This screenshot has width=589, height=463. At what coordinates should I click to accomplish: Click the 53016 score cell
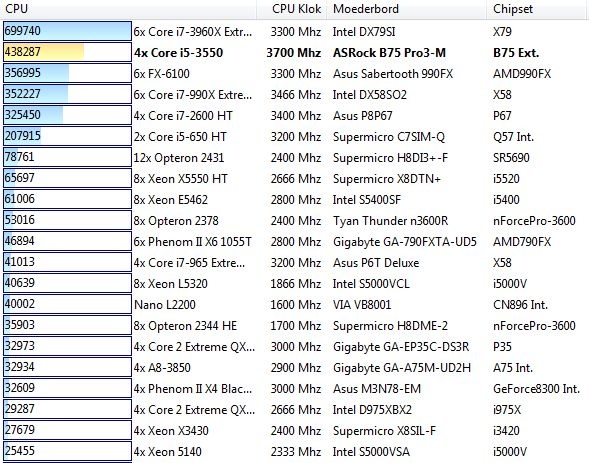pyautogui.click(x=68, y=220)
